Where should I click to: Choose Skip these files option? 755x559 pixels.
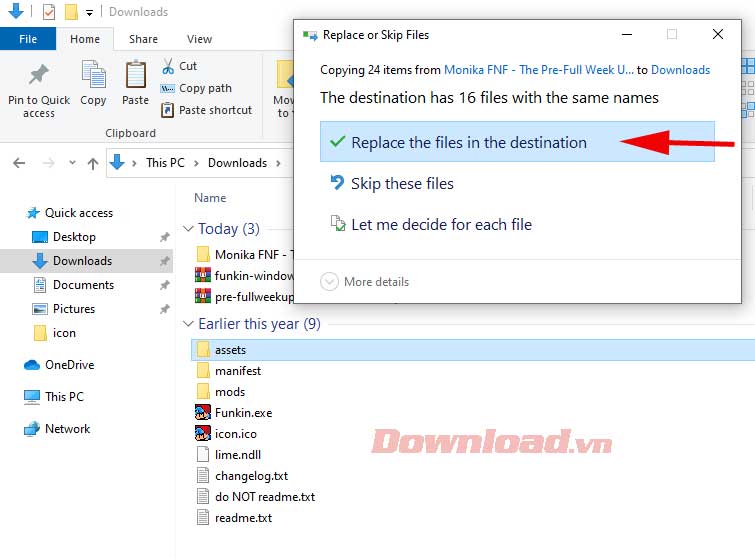click(x=401, y=183)
